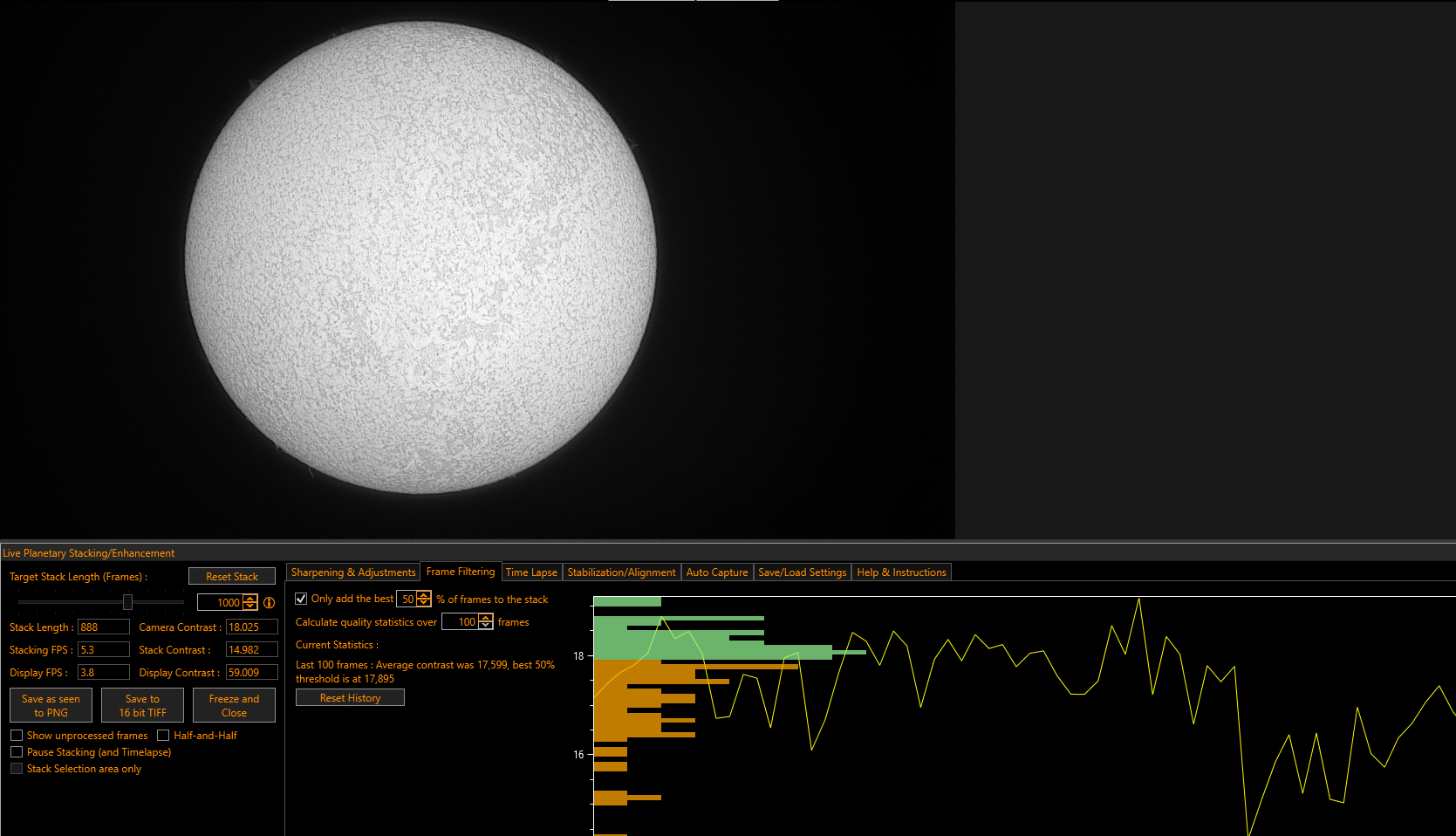1456x836 pixels.
Task: Enable Show unprocessed frames
Action: pos(17,736)
